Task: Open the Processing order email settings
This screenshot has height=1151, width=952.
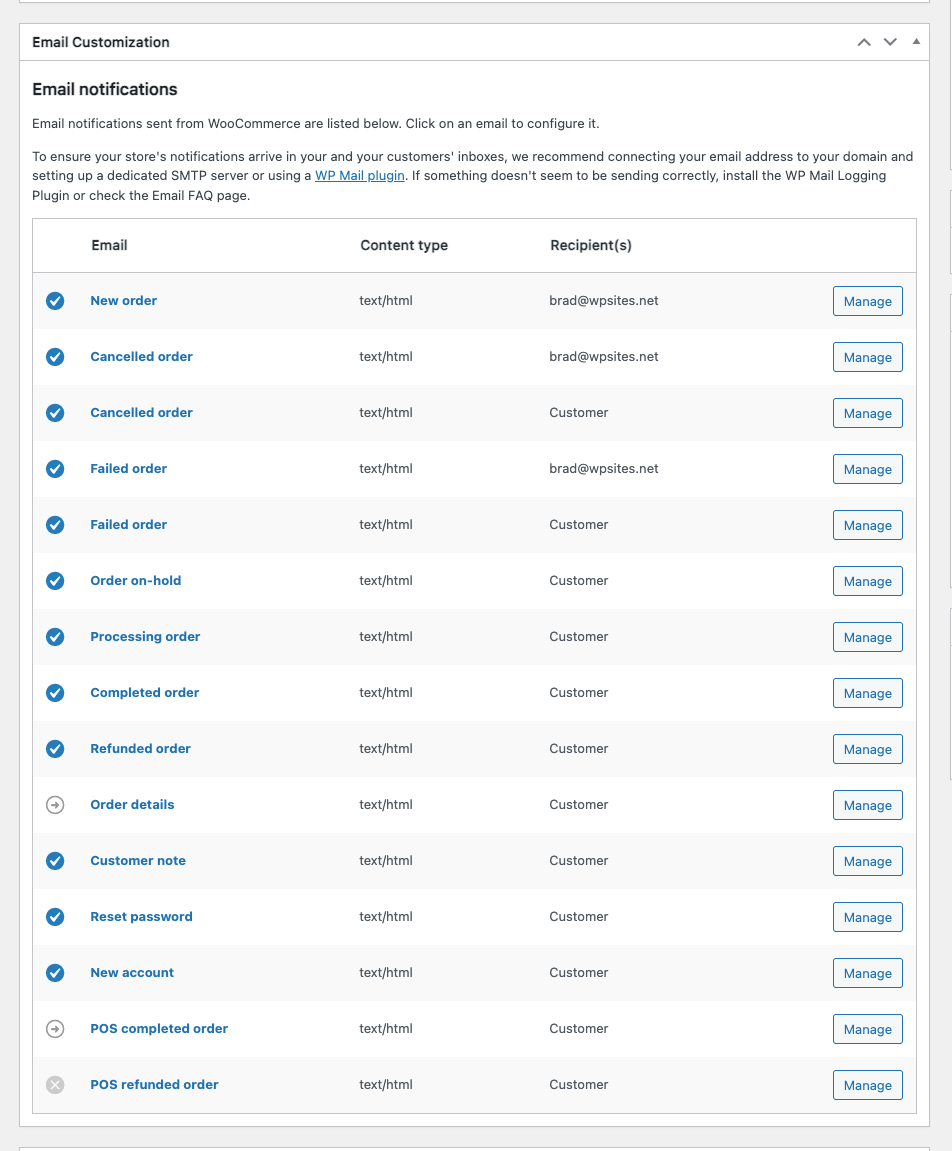Action: tap(145, 637)
